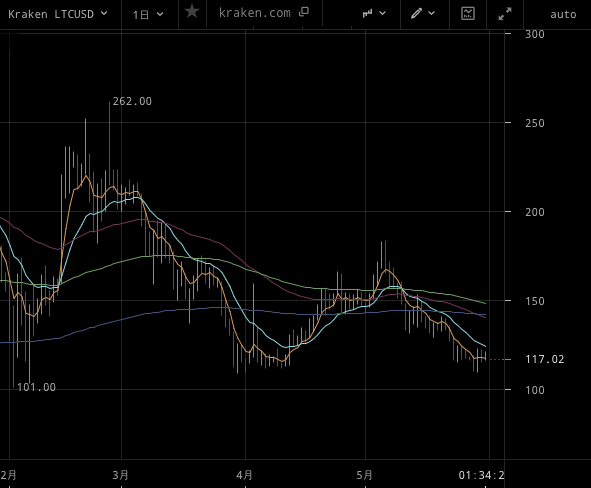Add chart to favorites with star icon

(192, 12)
